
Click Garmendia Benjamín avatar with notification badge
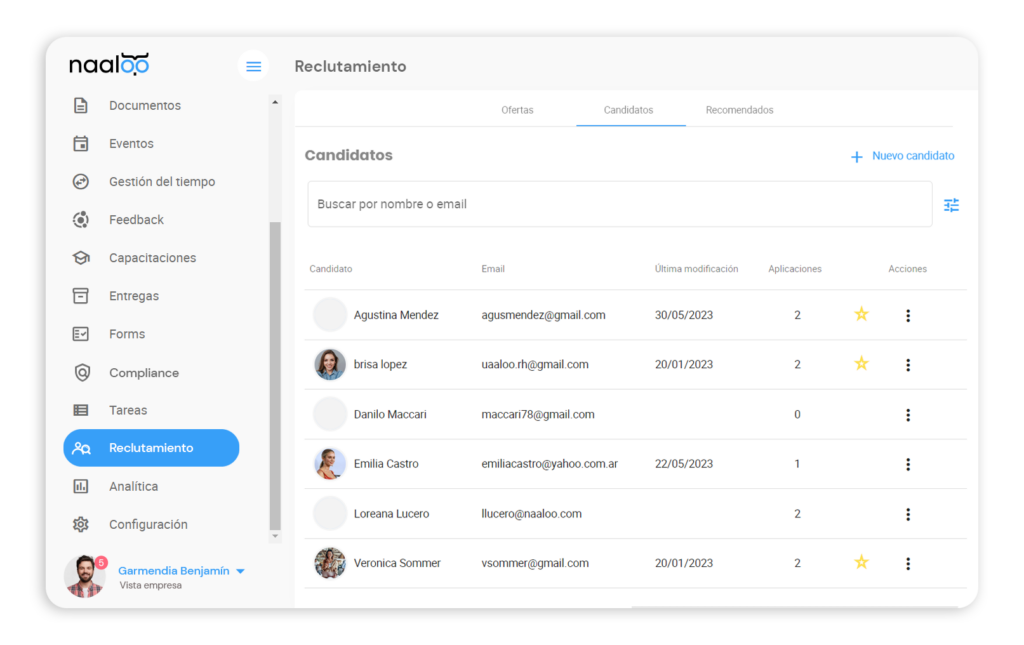pyautogui.click(x=85, y=576)
